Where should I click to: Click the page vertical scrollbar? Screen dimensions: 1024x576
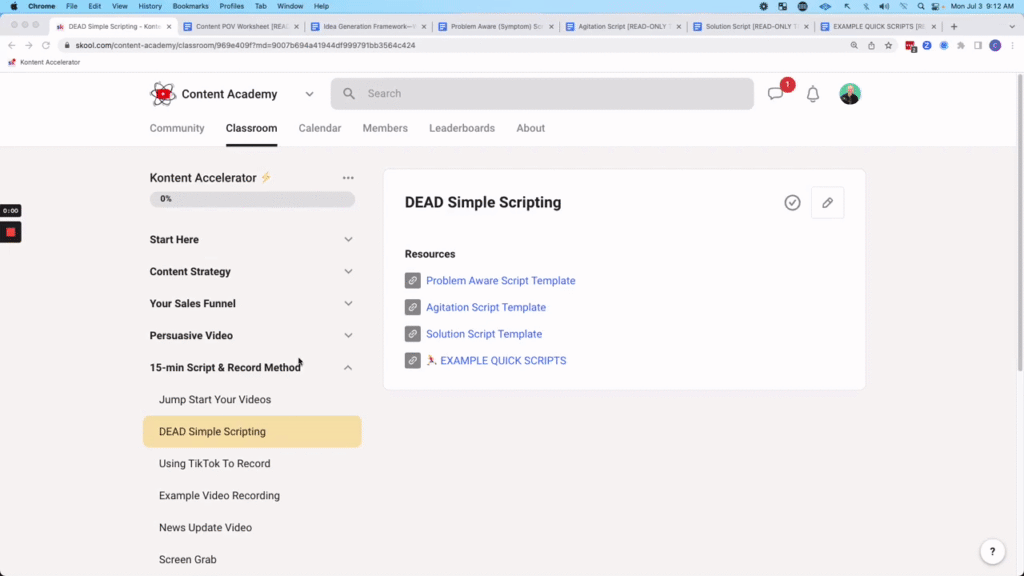(x=1019, y=223)
